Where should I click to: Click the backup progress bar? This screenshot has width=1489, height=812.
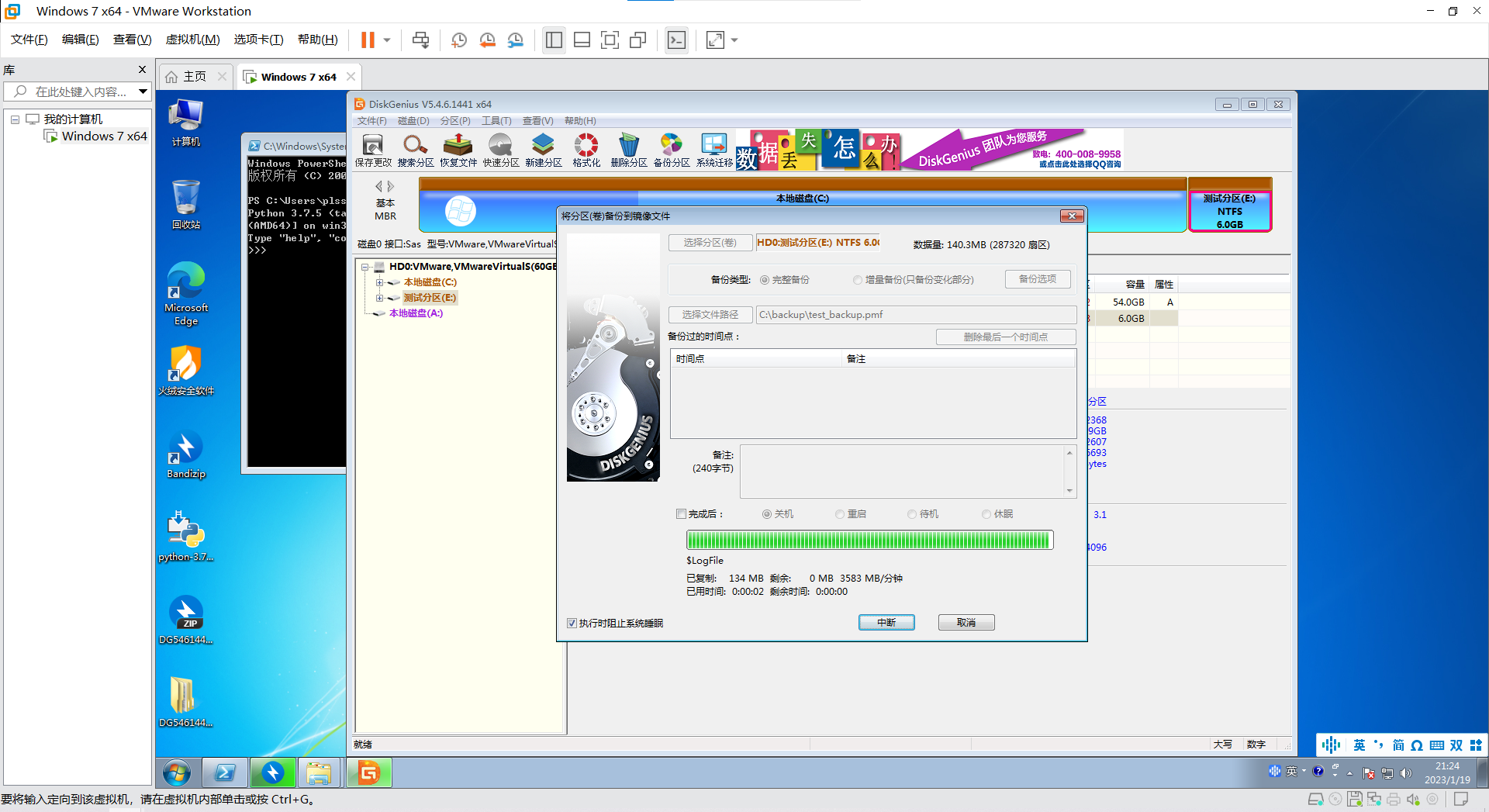(869, 540)
